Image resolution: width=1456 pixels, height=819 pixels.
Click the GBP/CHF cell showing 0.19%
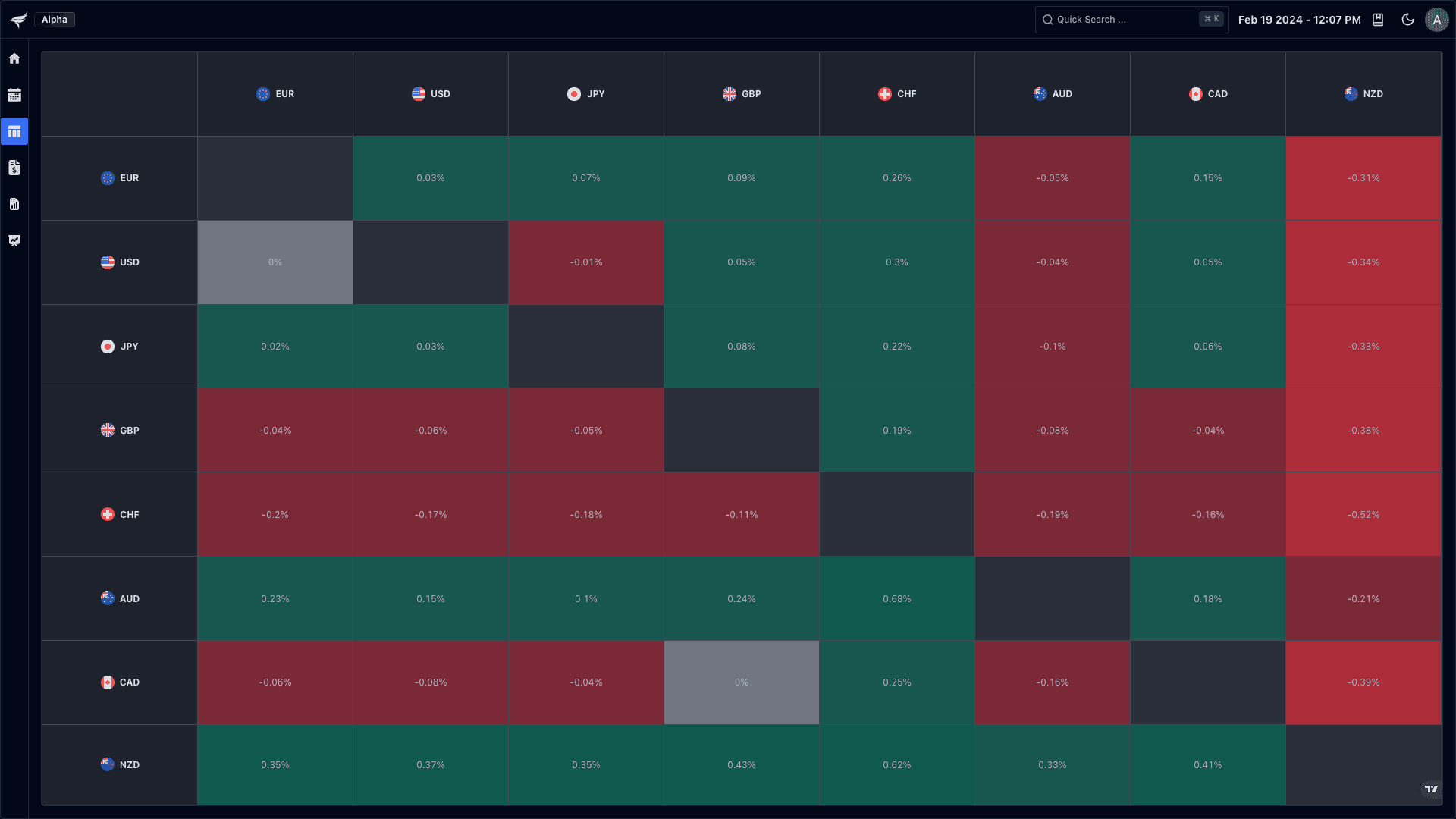[x=897, y=430]
